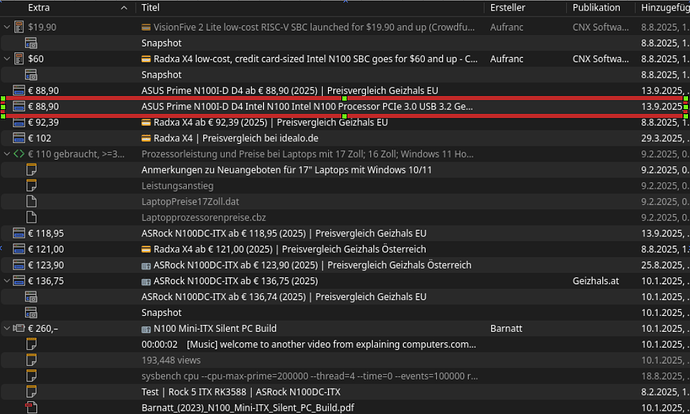Click webpage icon of € 92,39 row
The image size is (690, 414).
pos(18,122)
